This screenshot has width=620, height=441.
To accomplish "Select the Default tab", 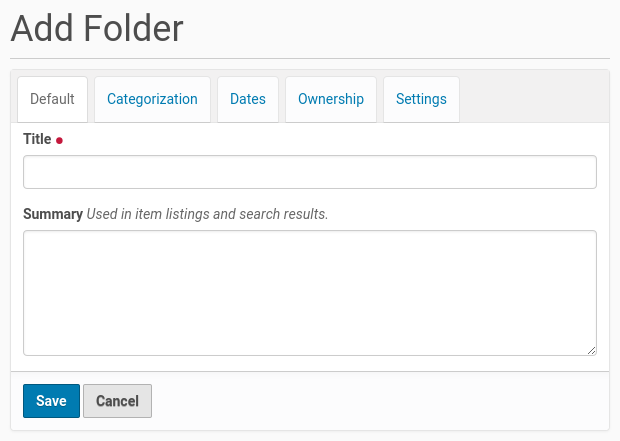I will point(53,99).
